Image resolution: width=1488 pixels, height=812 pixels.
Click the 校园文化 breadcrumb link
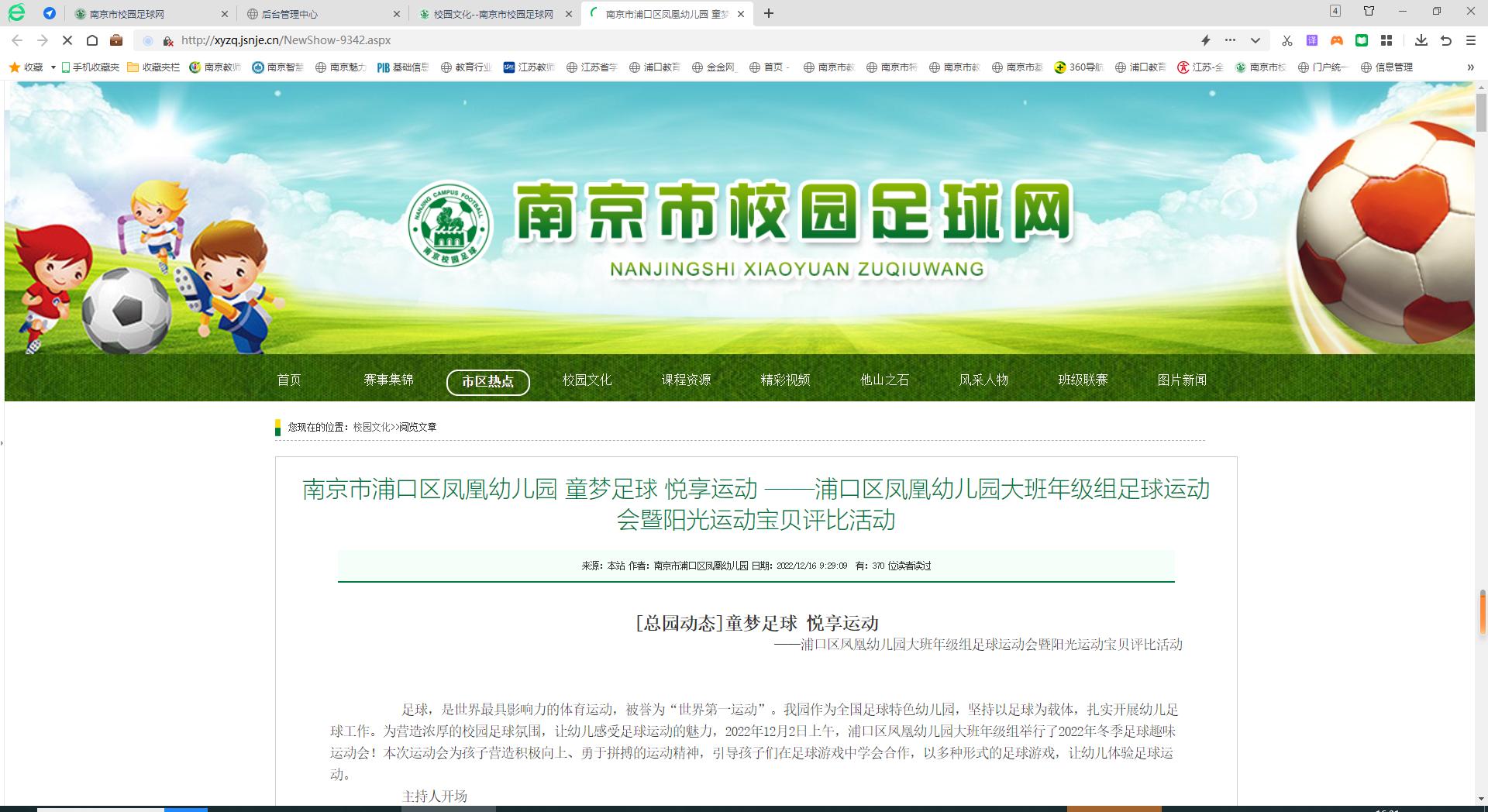point(371,427)
